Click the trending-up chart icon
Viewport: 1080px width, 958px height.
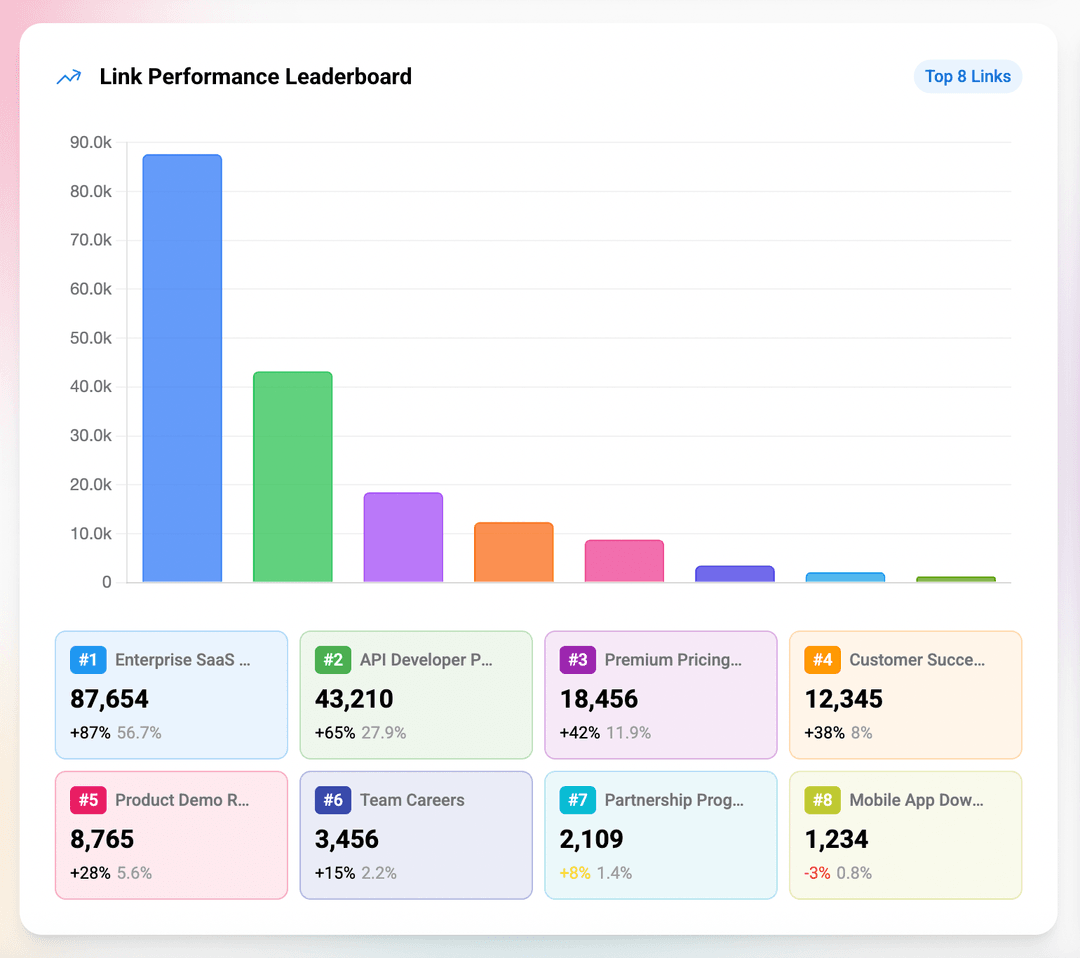68,76
